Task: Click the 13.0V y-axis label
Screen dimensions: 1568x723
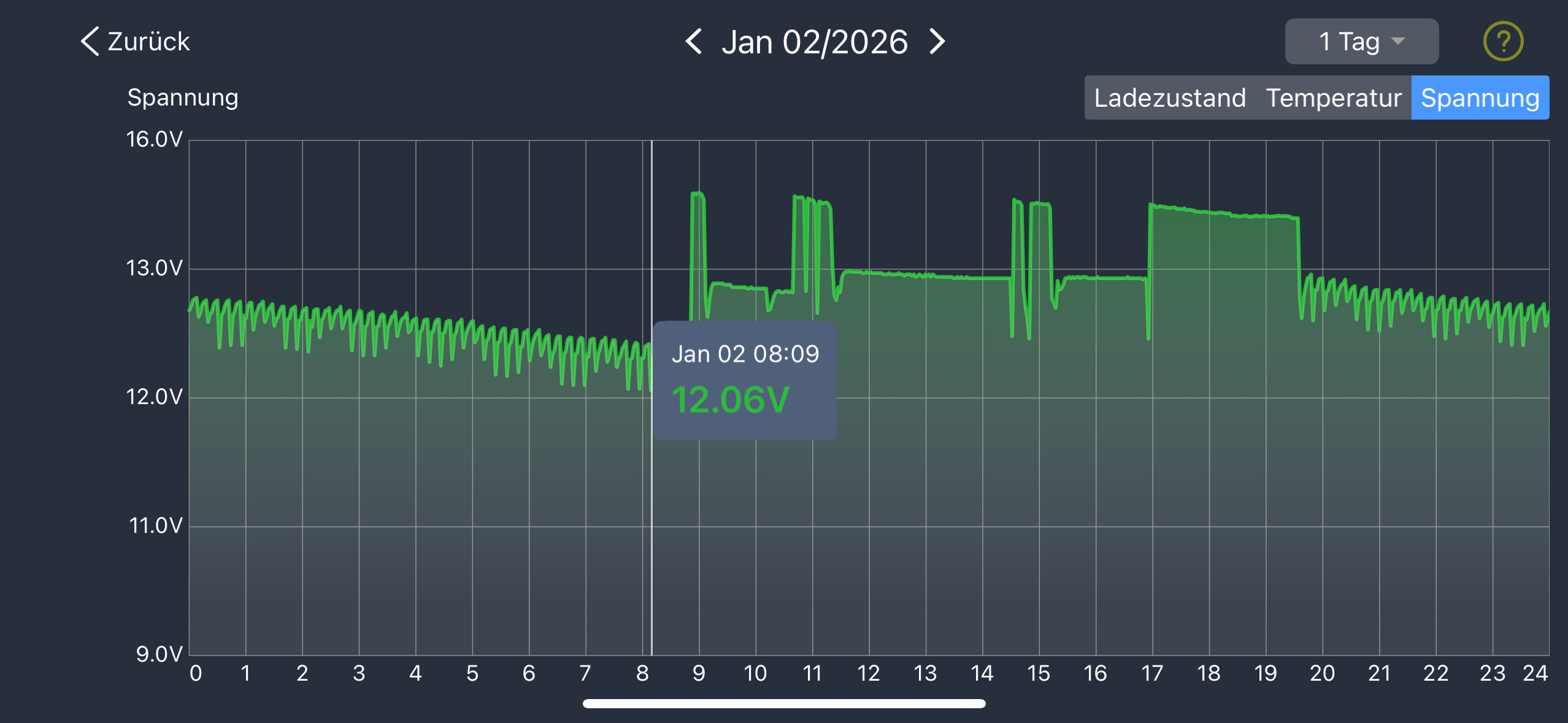Action: coord(154,268)
